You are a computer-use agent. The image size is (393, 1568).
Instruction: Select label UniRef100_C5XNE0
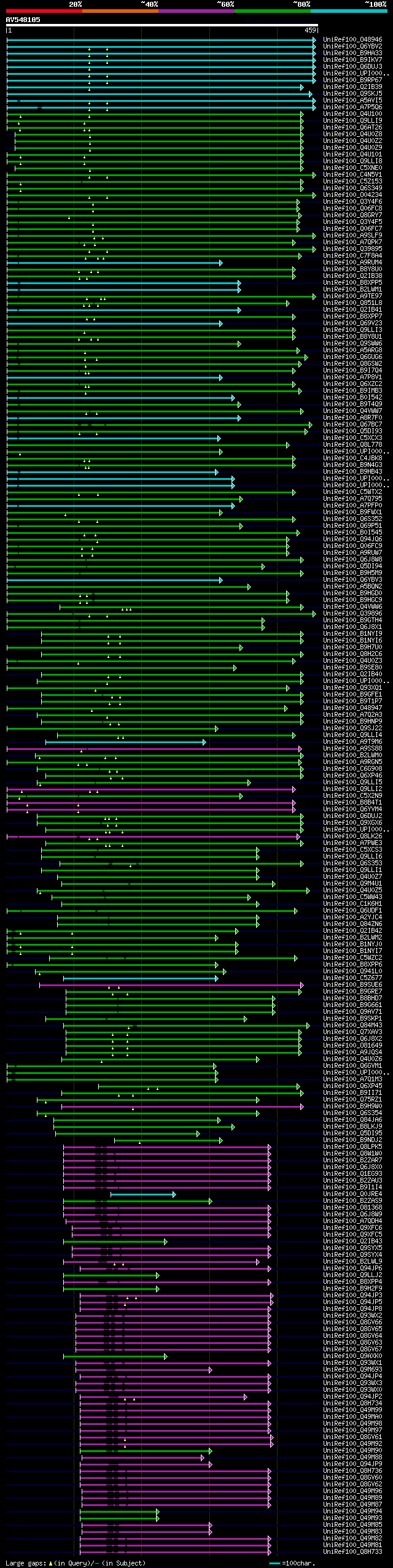coord(352,168)
